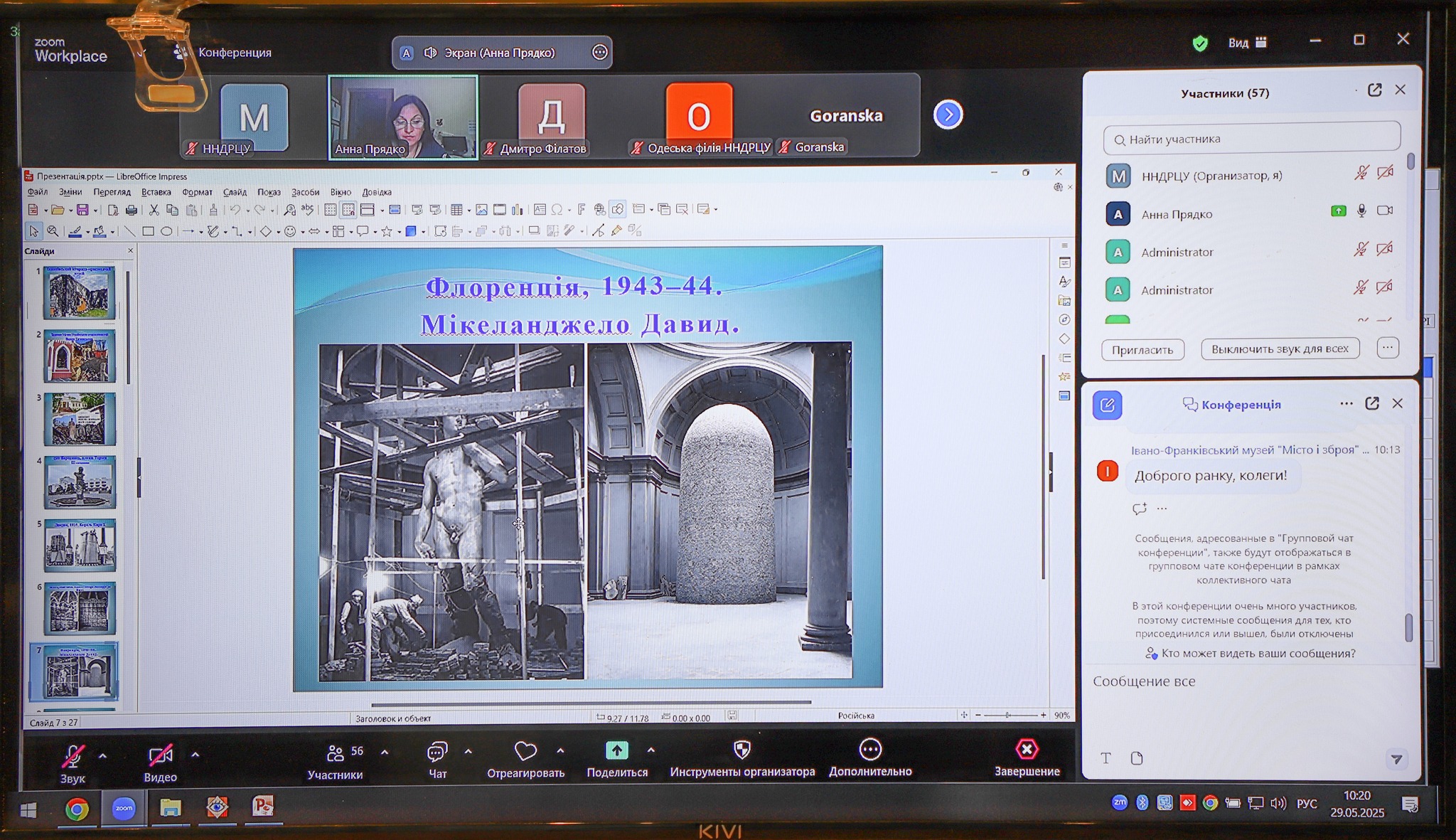The image size is (1456, 840).
Task: Select the Rectangle drawing tool
Action: pyautogui.click(x=148, y=231)
